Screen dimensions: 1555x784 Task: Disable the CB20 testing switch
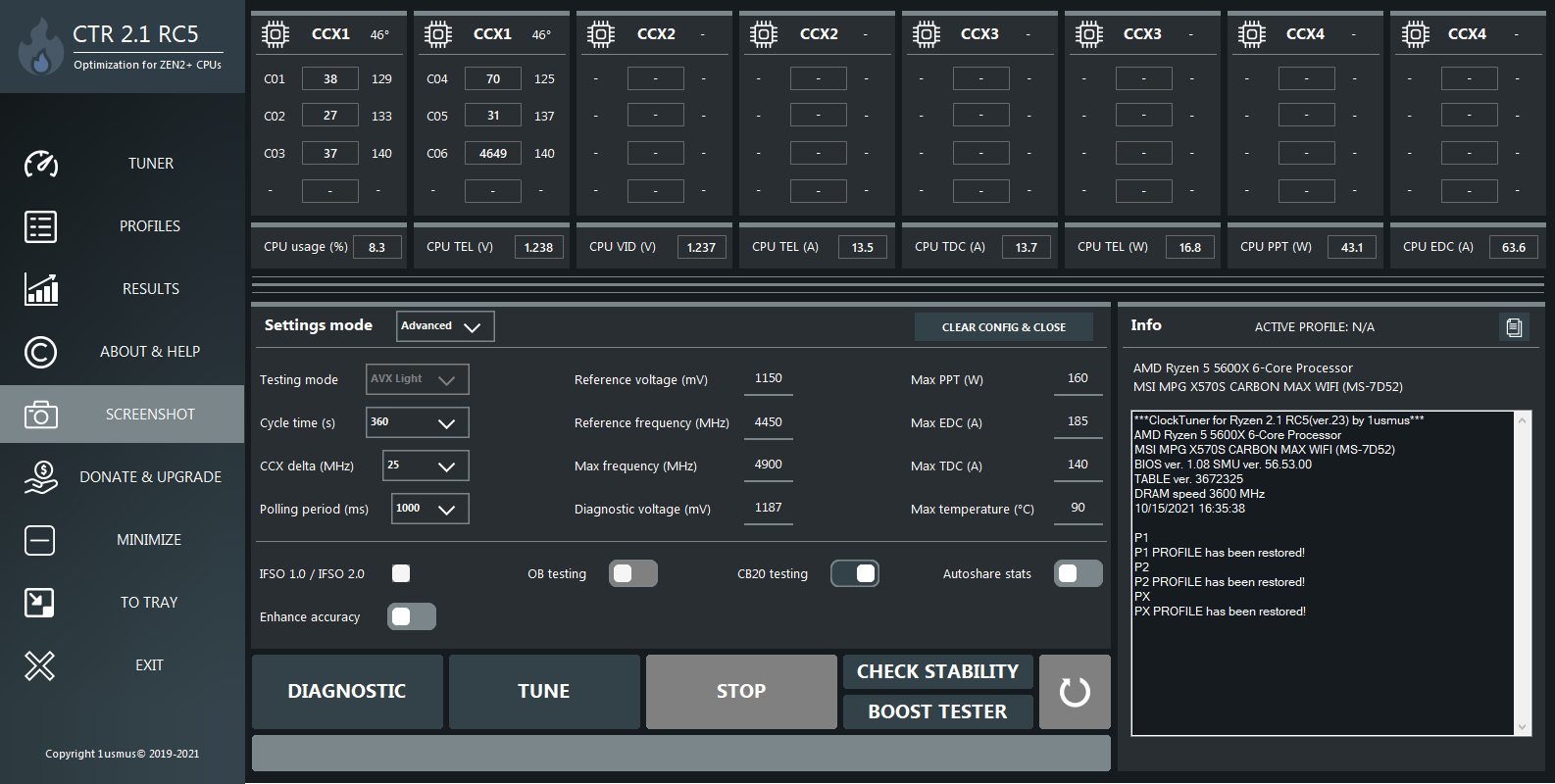coord(855,574)
